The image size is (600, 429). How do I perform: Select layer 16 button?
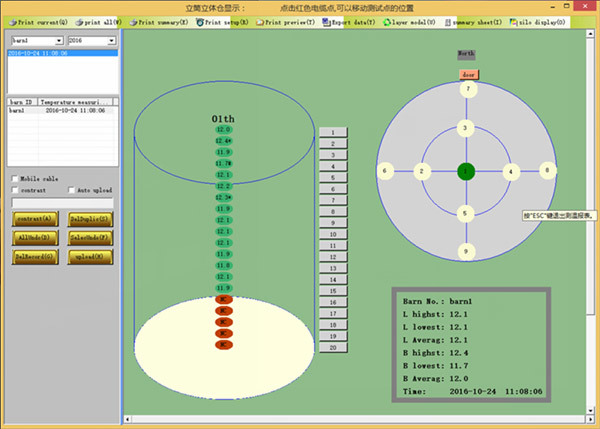pyautogui.click(x=333, y=302)
